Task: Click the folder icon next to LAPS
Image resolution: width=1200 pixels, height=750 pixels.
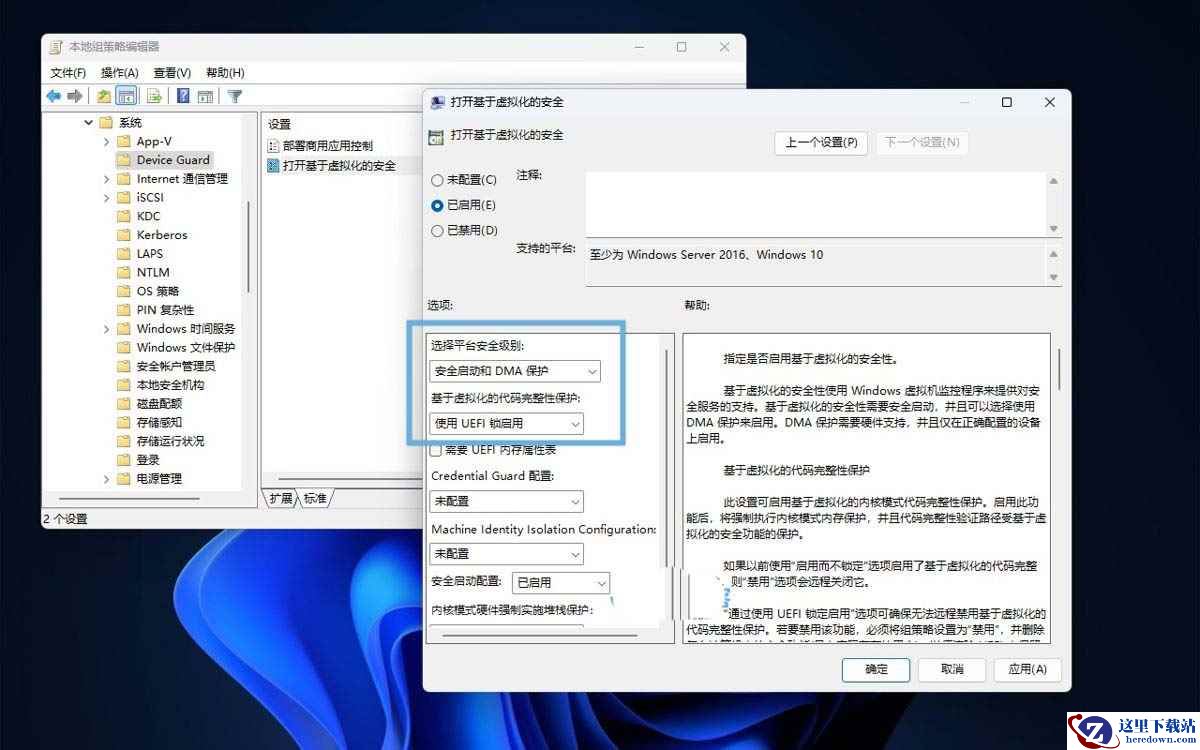Action: [124, 254]
